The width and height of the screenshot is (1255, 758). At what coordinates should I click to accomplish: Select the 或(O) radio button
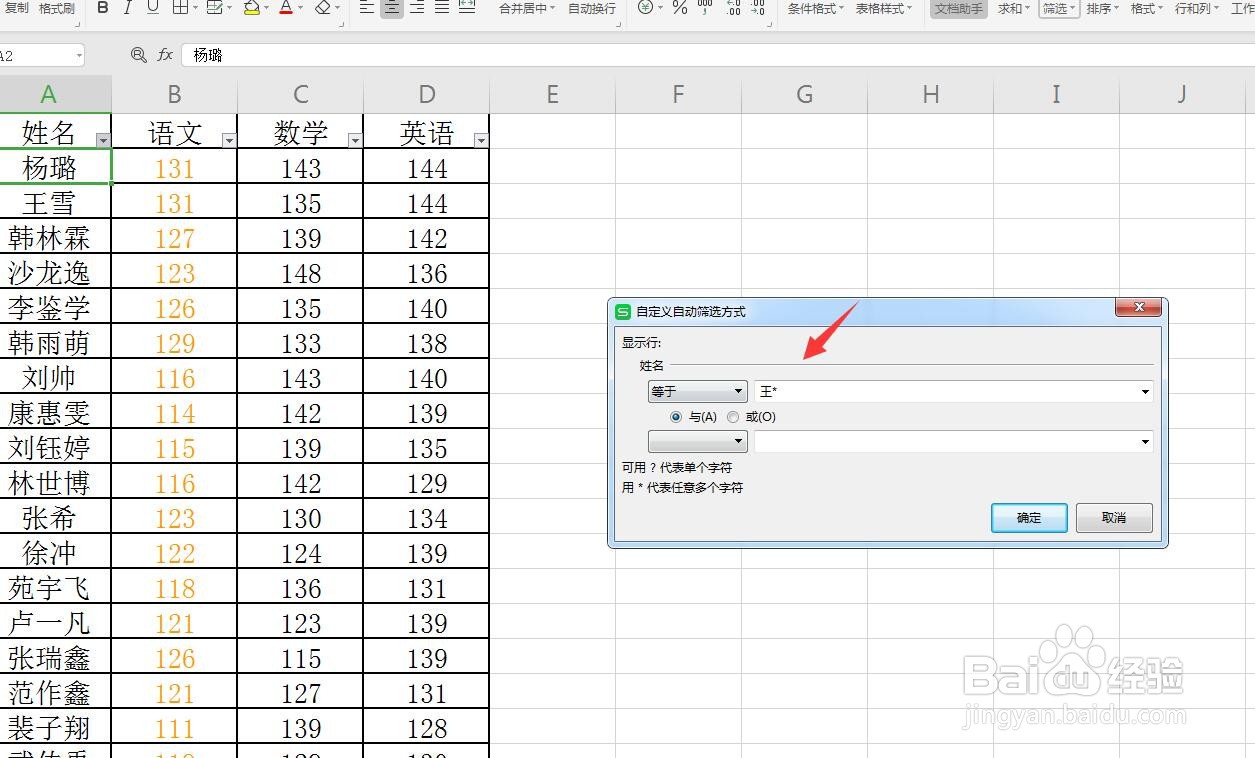(731, 417)
